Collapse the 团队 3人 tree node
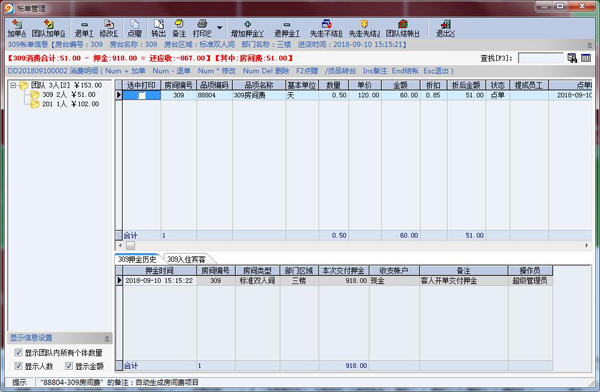 [13, 85]
